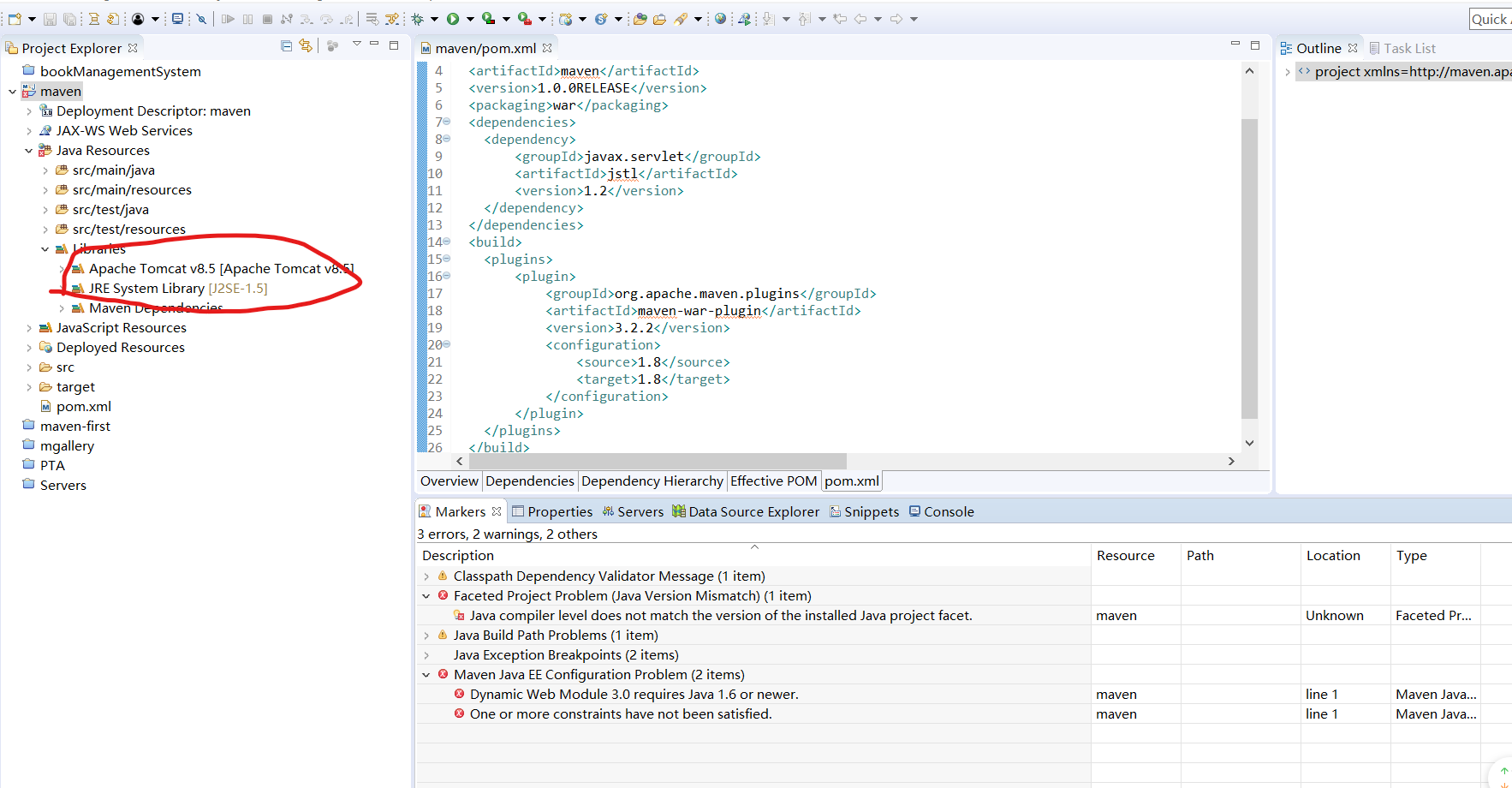Click the New file wizard icon
This screenshot has width=1512, height=788.
pyautogui.click(x=15, y=19)
